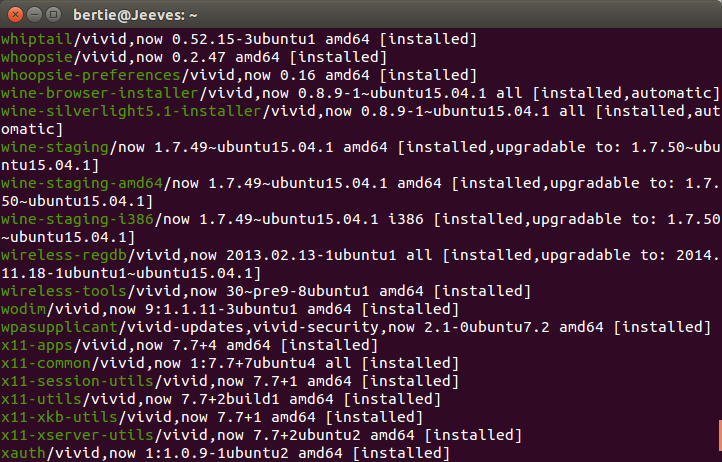
Task: Click version 0.16 on whoopsie-preferences line
Action: tap(297, 75)
